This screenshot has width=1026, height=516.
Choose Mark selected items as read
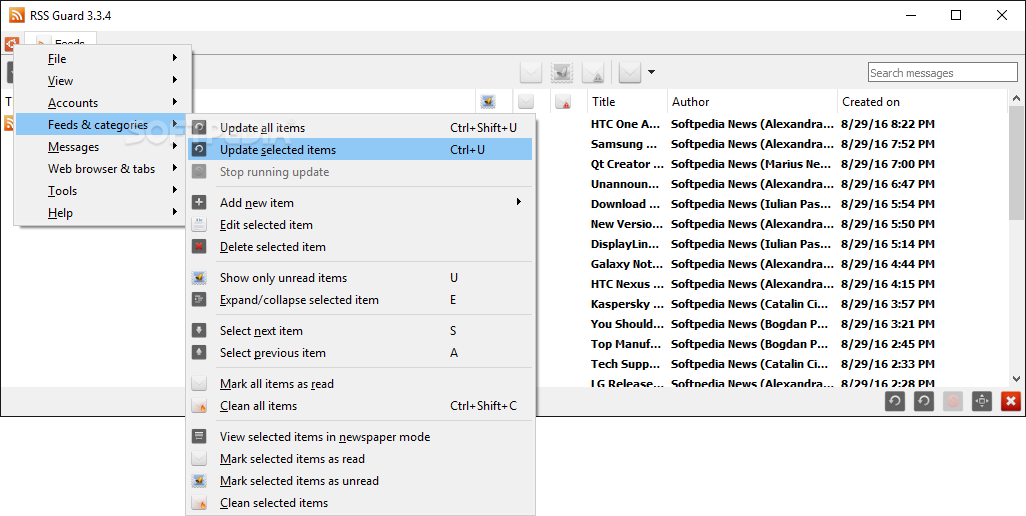tap(360, 458)
